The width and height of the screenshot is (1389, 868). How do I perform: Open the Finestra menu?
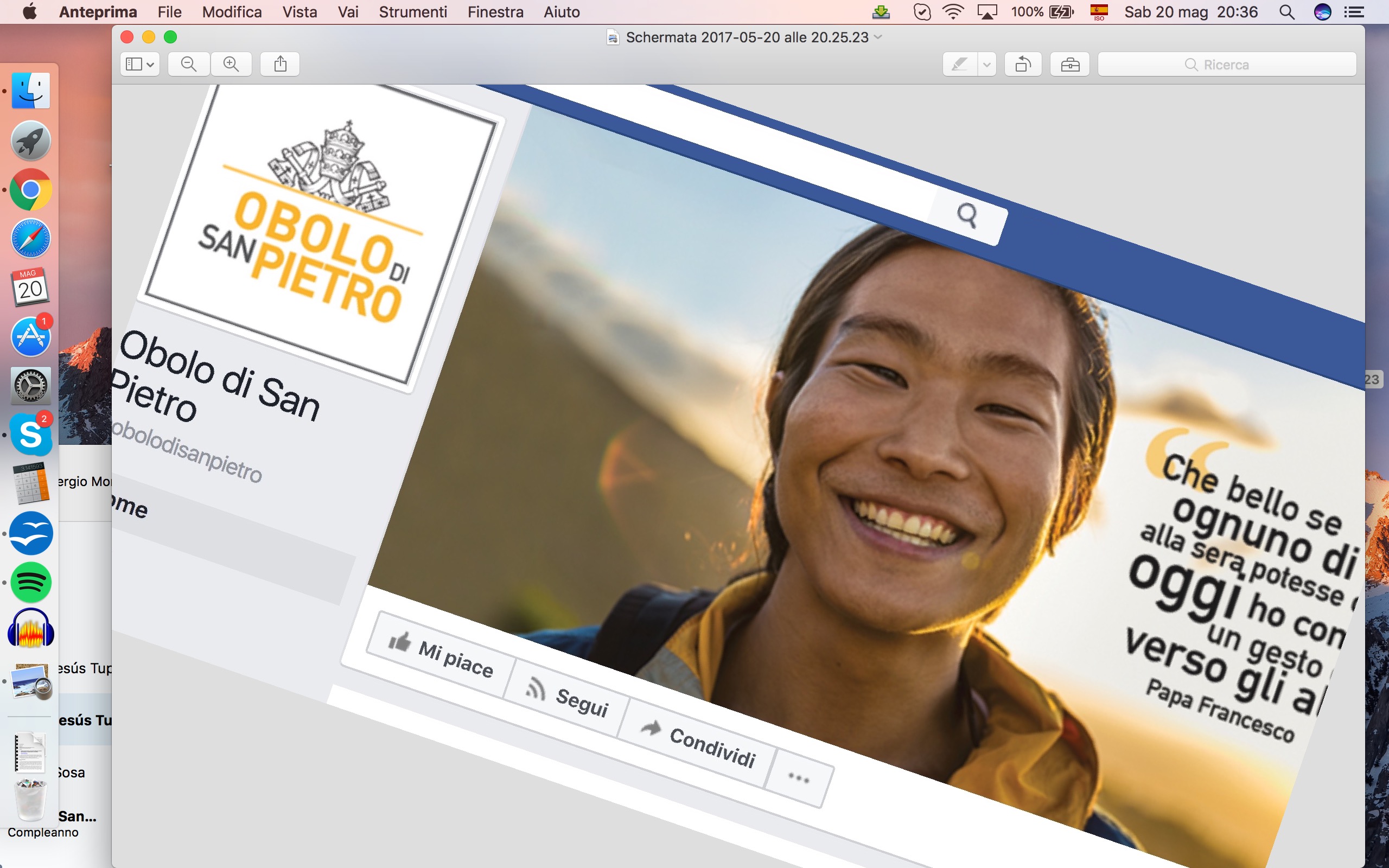495,11
